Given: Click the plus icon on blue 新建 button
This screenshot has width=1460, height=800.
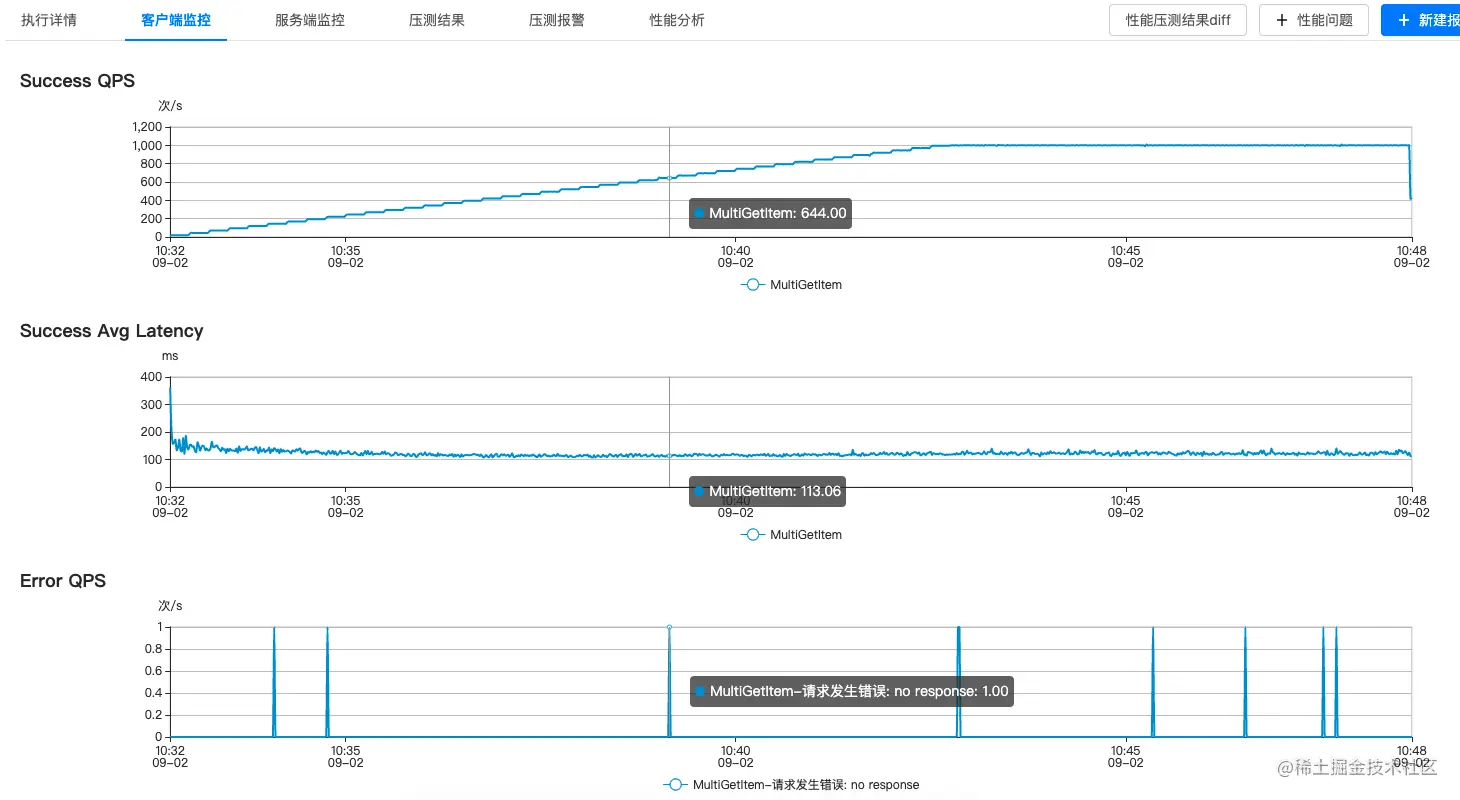Looking at the screenshot, I should tap(1404, 20).
